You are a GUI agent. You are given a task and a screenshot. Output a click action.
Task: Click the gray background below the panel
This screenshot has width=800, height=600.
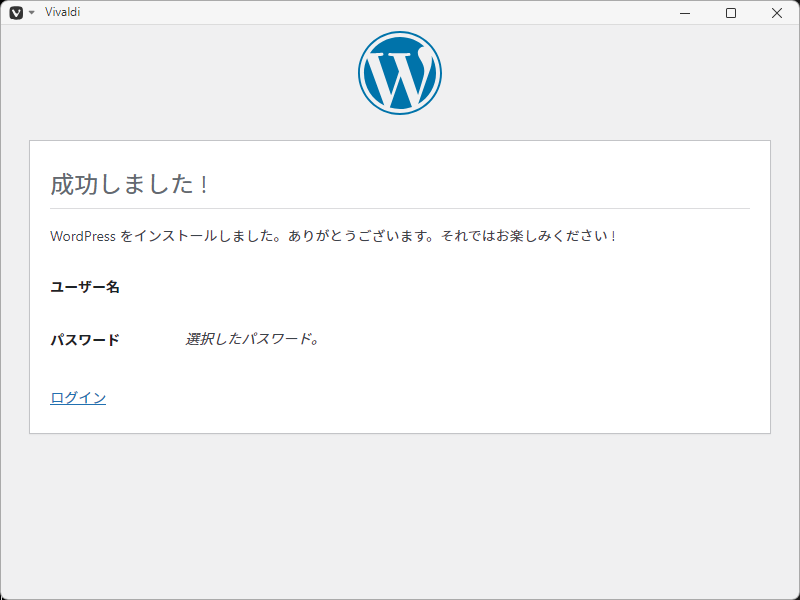(x=400, y=515)
